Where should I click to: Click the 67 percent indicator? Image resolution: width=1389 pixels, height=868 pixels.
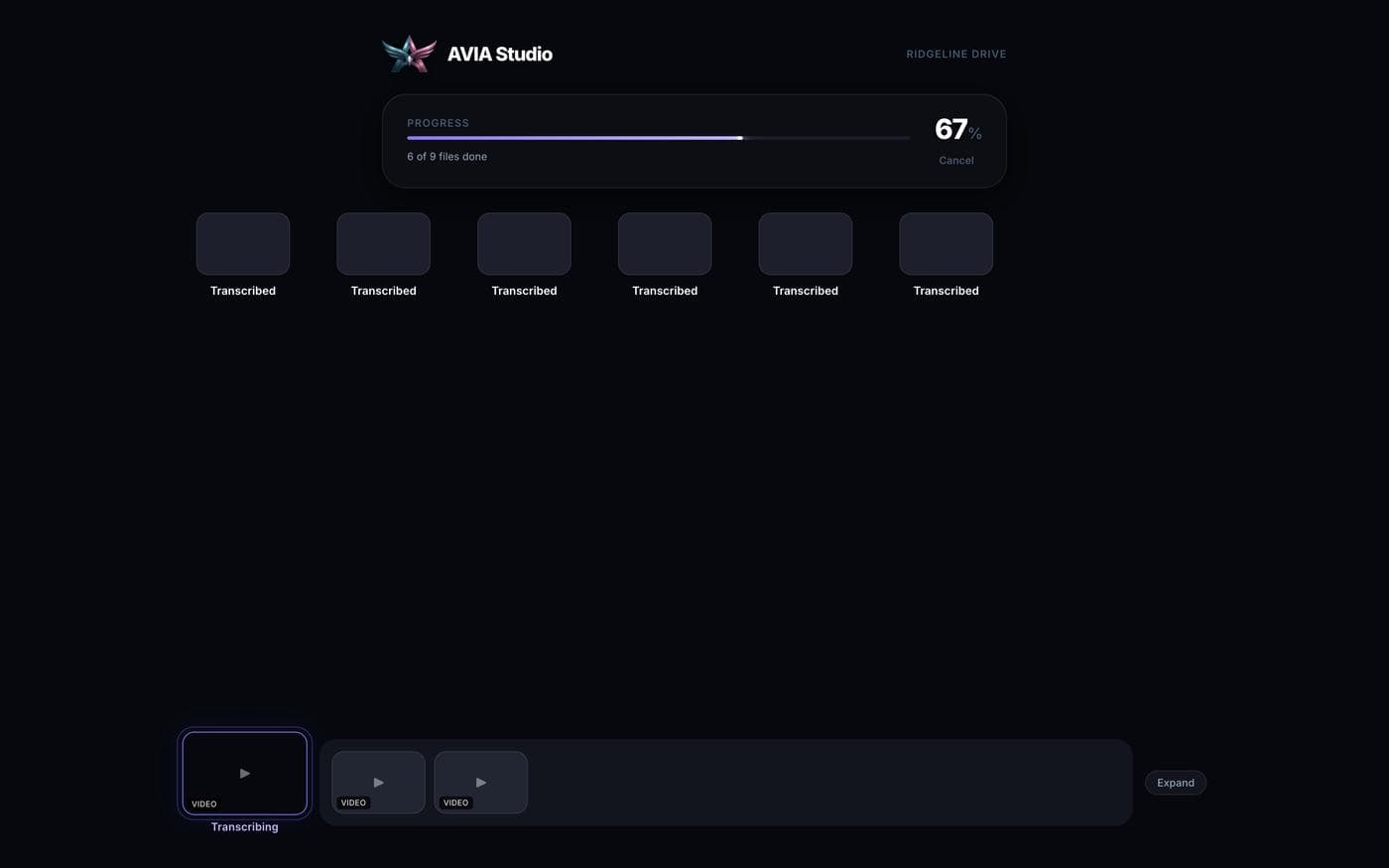[957, 129]
